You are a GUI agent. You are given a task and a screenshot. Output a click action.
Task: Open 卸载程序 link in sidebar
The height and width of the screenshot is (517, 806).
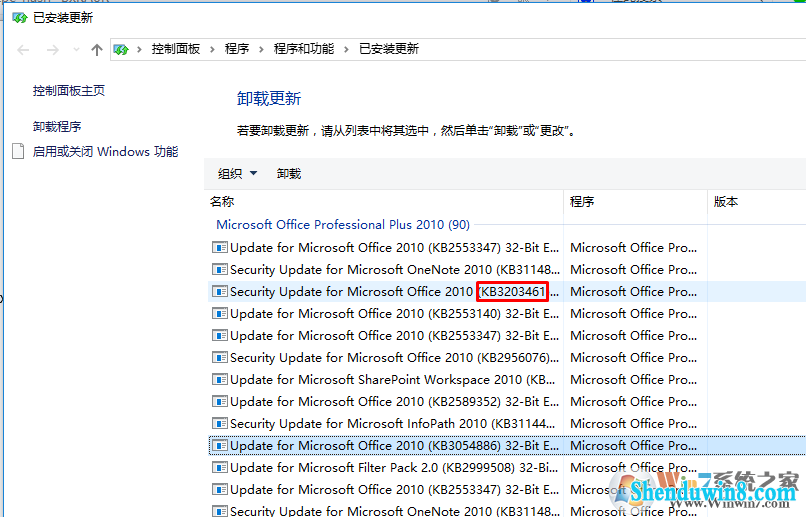[x=57, y=126]
